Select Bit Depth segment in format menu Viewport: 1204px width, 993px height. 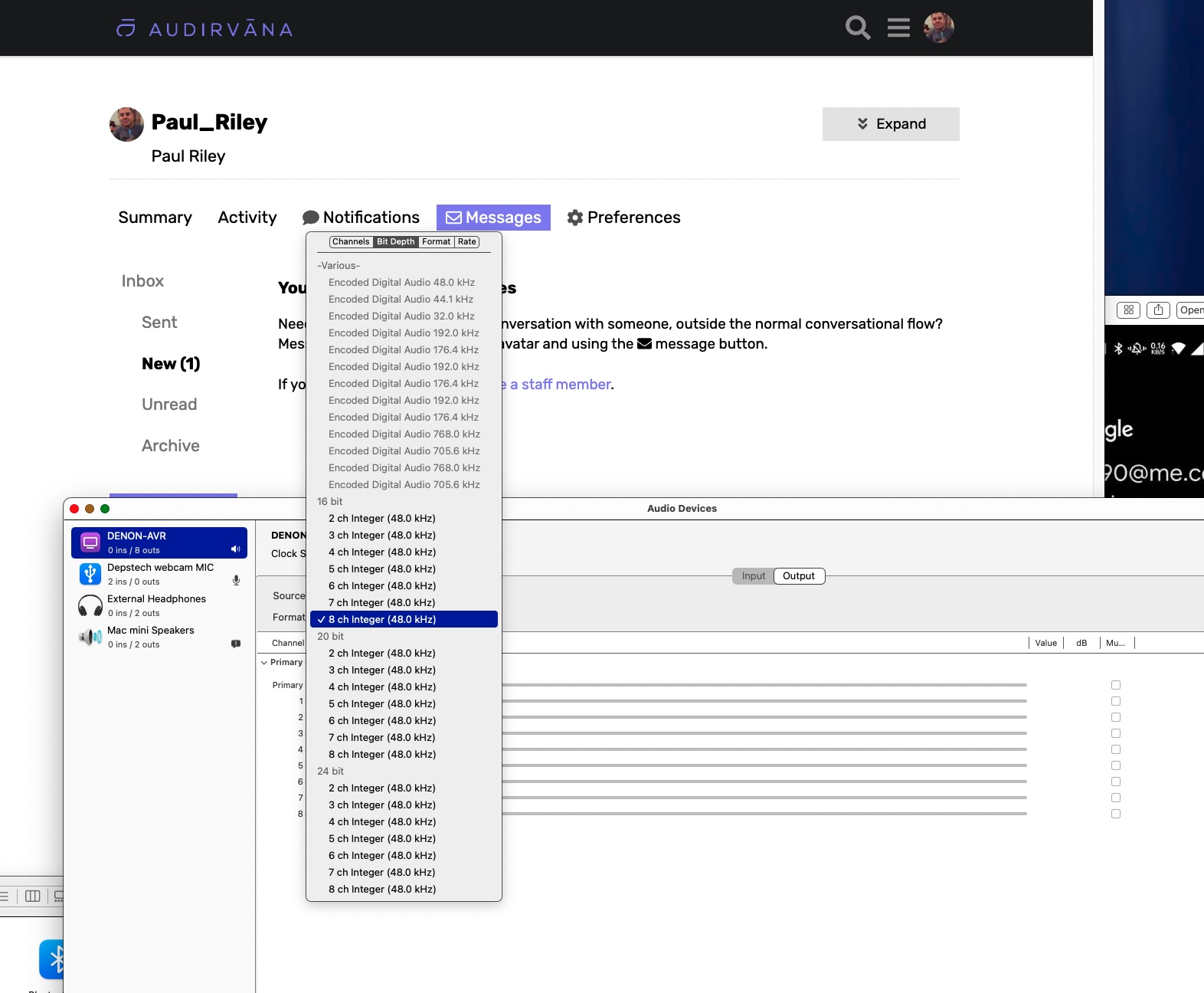(x=395, y=241)
